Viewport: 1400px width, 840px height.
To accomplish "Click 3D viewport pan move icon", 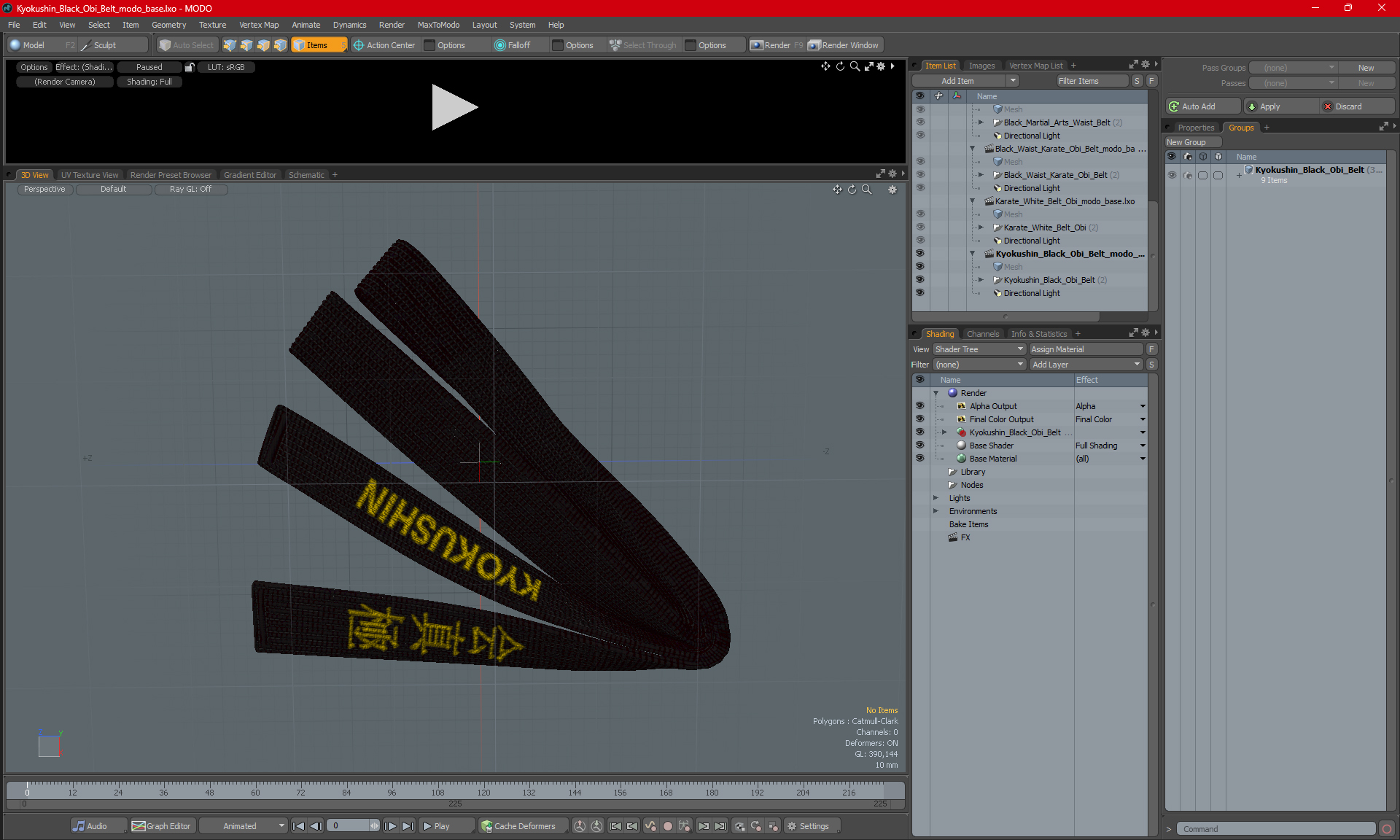I will coord(837,190).
